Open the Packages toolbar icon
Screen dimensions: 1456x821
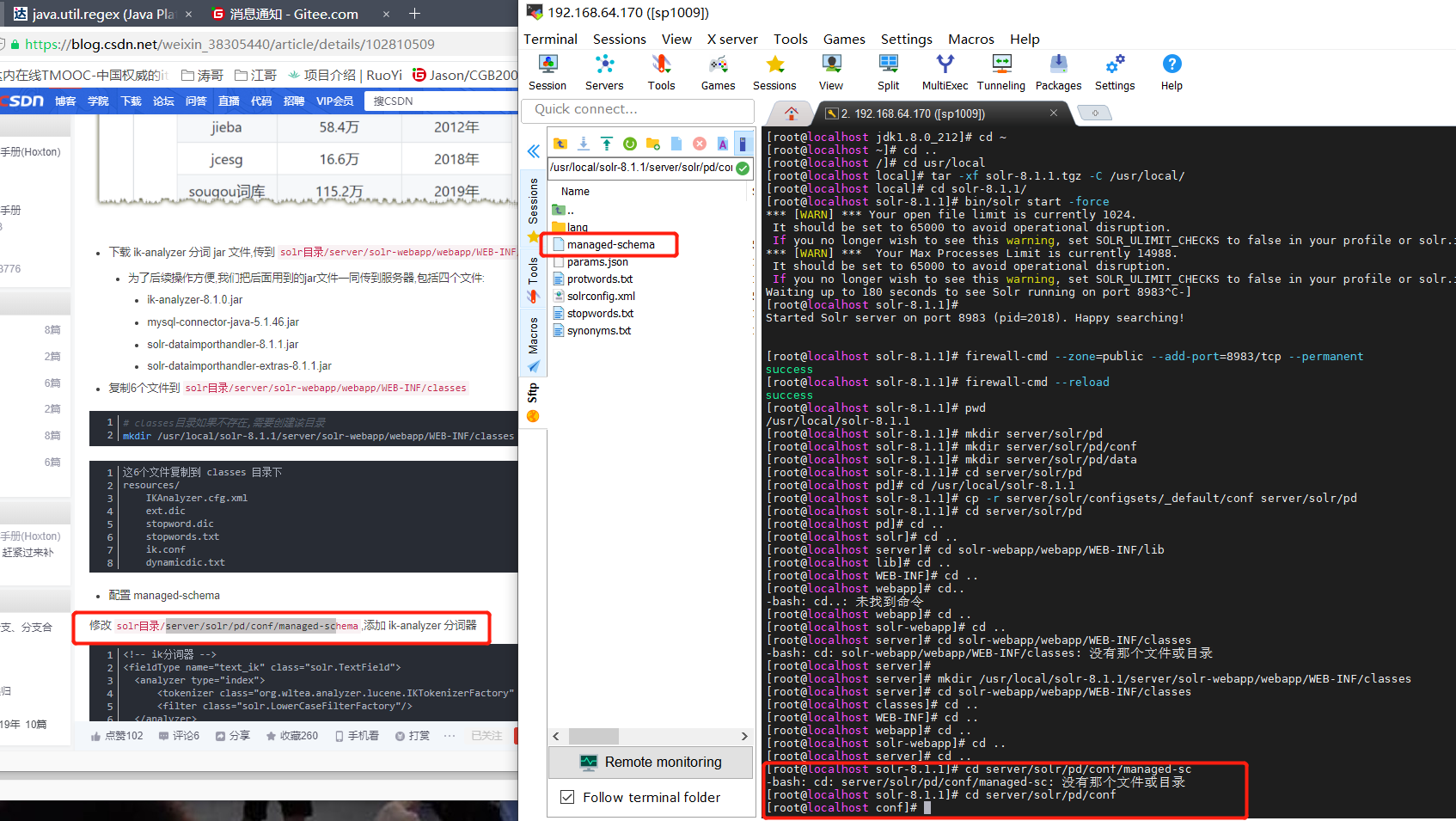pos(1058,72)
